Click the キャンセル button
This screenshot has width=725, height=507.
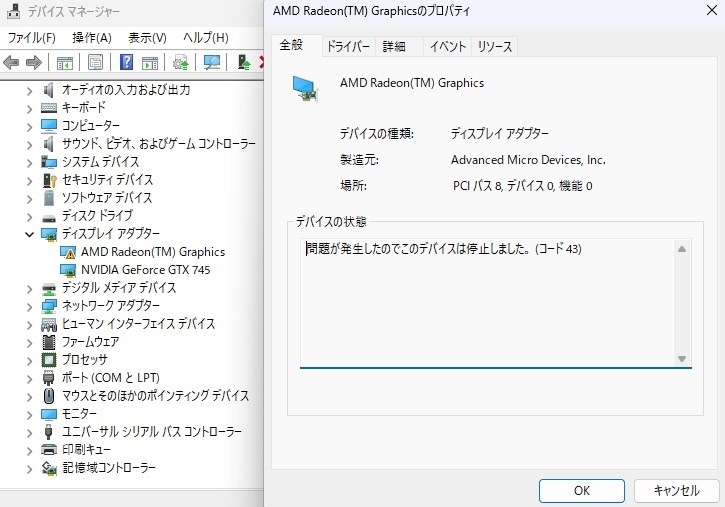676,490
